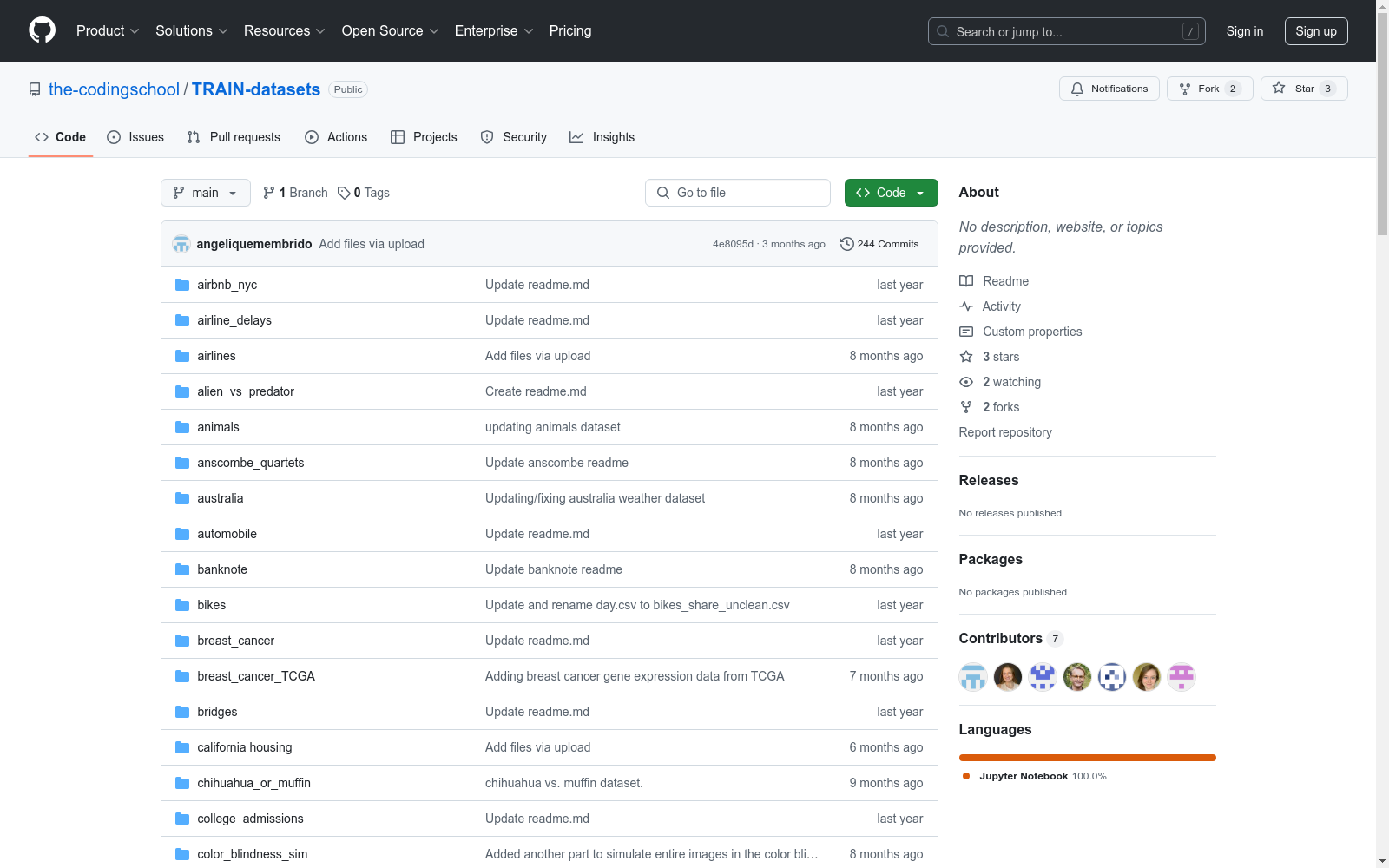Screen dimensions: 1389x868
Task: Click the eye icon beside 2 watching
Action: (966, 382)
